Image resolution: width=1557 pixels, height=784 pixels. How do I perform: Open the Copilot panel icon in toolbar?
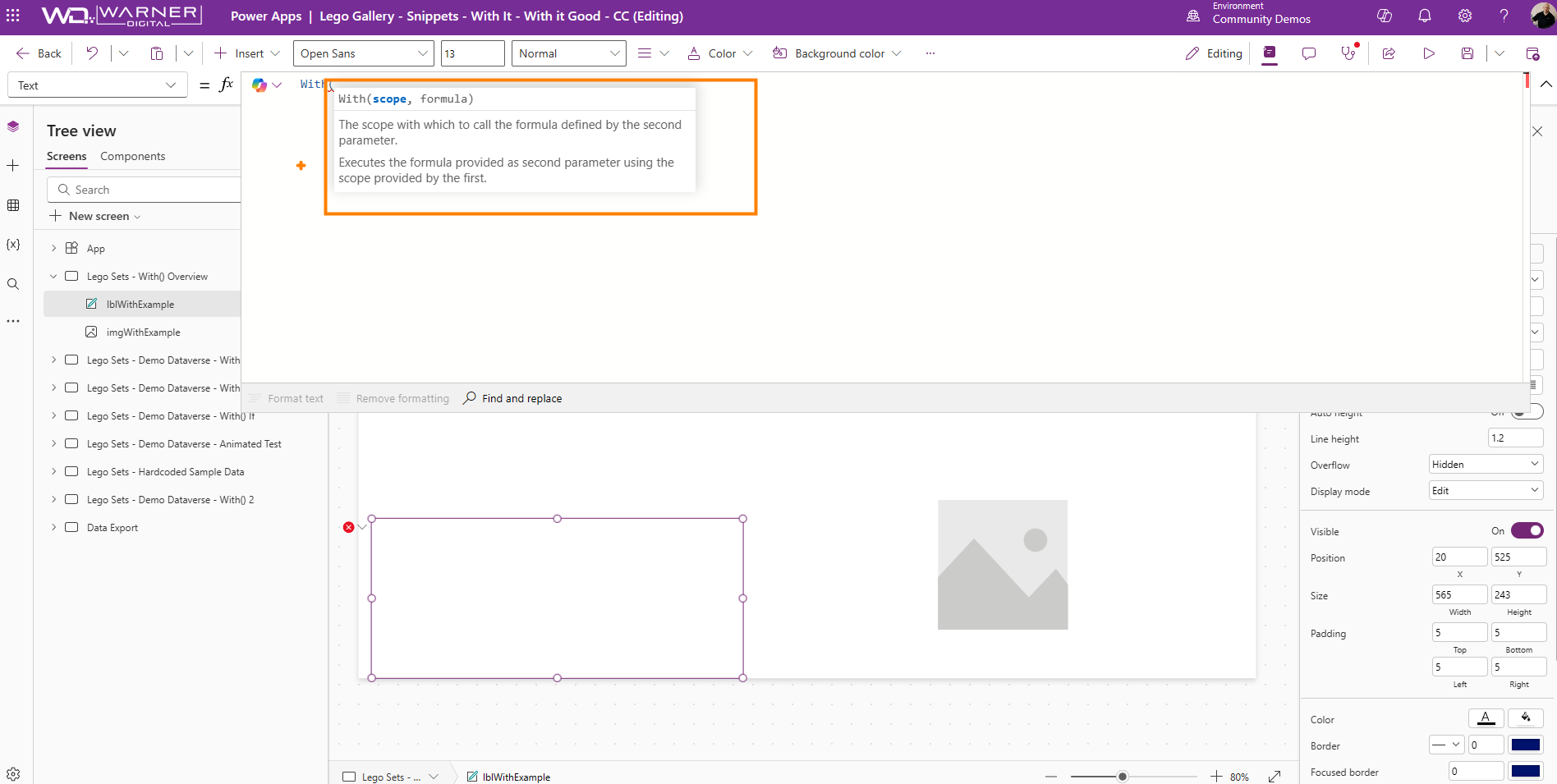click(x=1270, y=53)
